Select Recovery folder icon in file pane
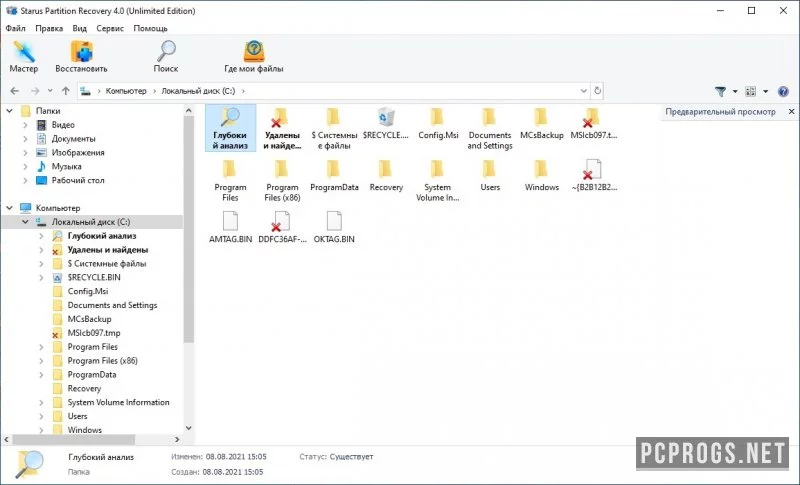 (386, 175)
